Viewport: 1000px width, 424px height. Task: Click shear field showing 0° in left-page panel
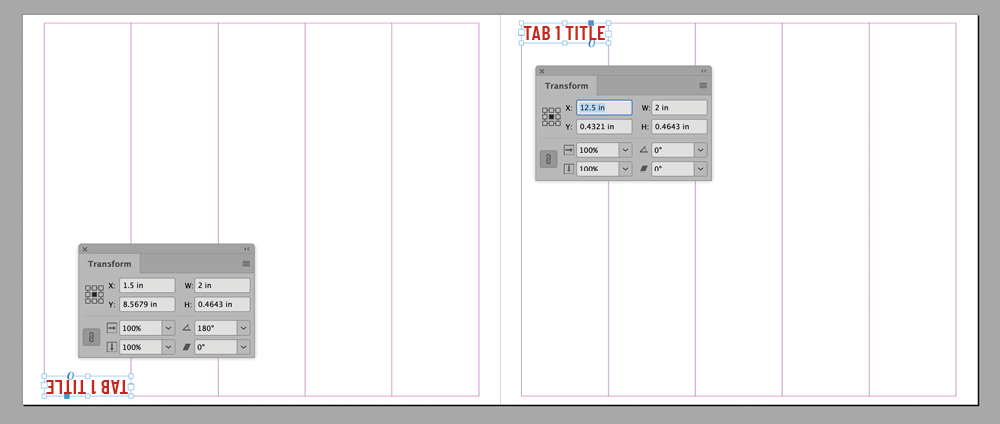[x=216, y=347]
